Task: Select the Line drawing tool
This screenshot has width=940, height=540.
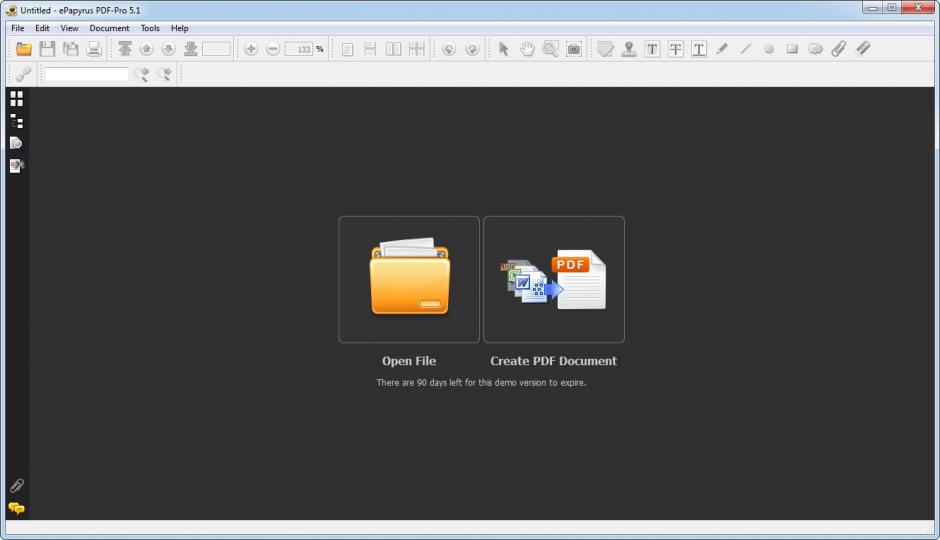Action: pos(745,49)
